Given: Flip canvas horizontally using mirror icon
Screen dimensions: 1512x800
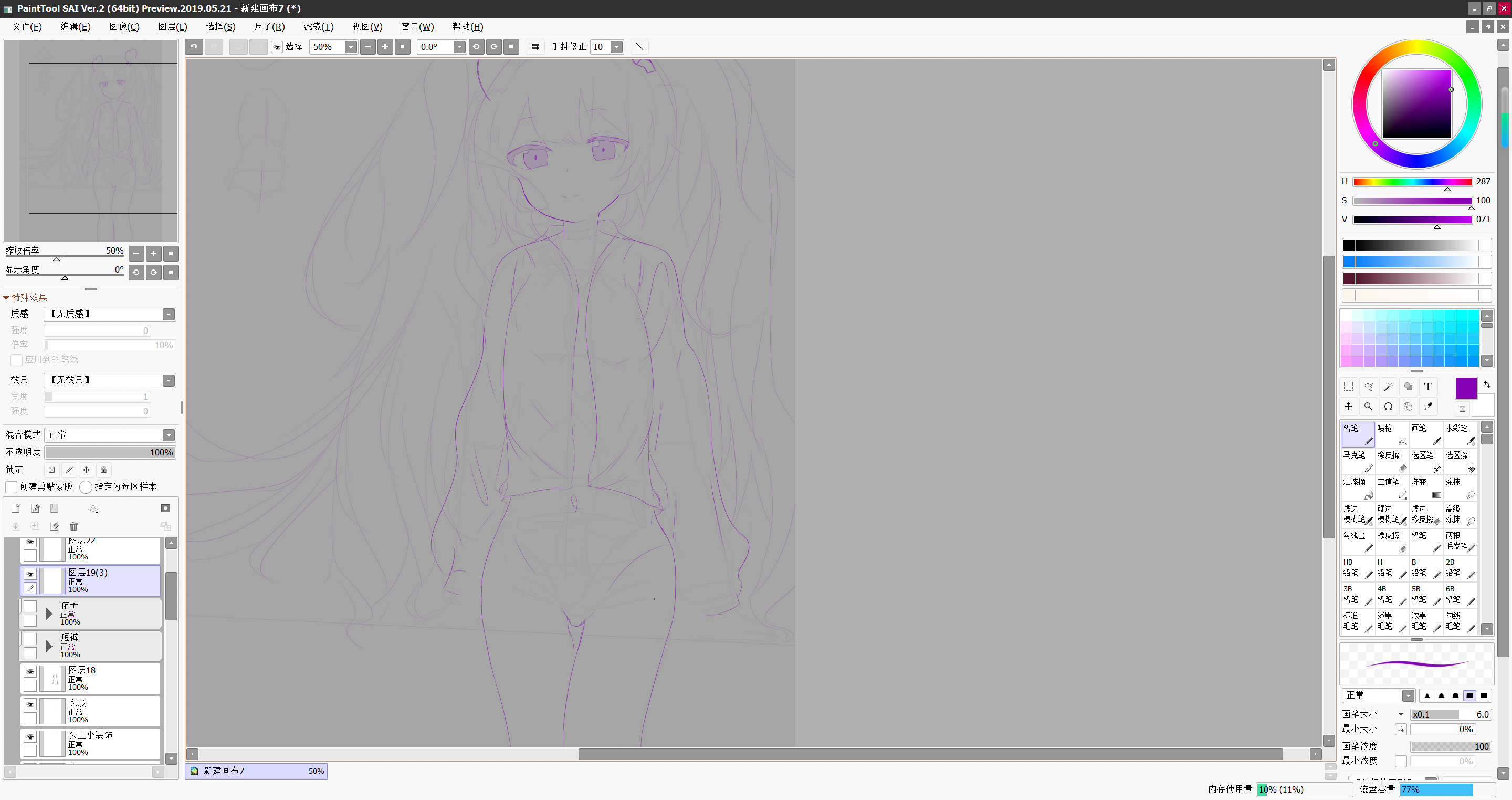Looking at the screenshot, I should (x=535, y=47).
